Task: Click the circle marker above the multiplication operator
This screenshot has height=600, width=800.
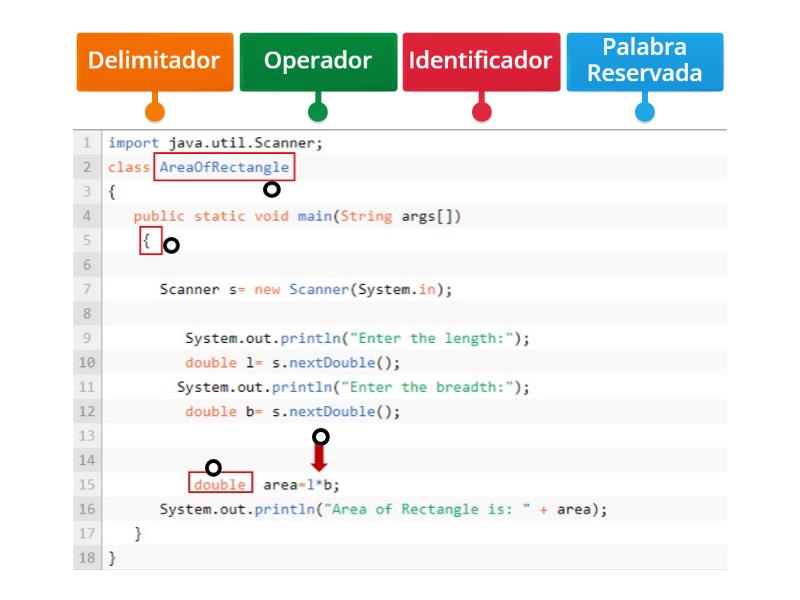Action: tap(319, 436)
